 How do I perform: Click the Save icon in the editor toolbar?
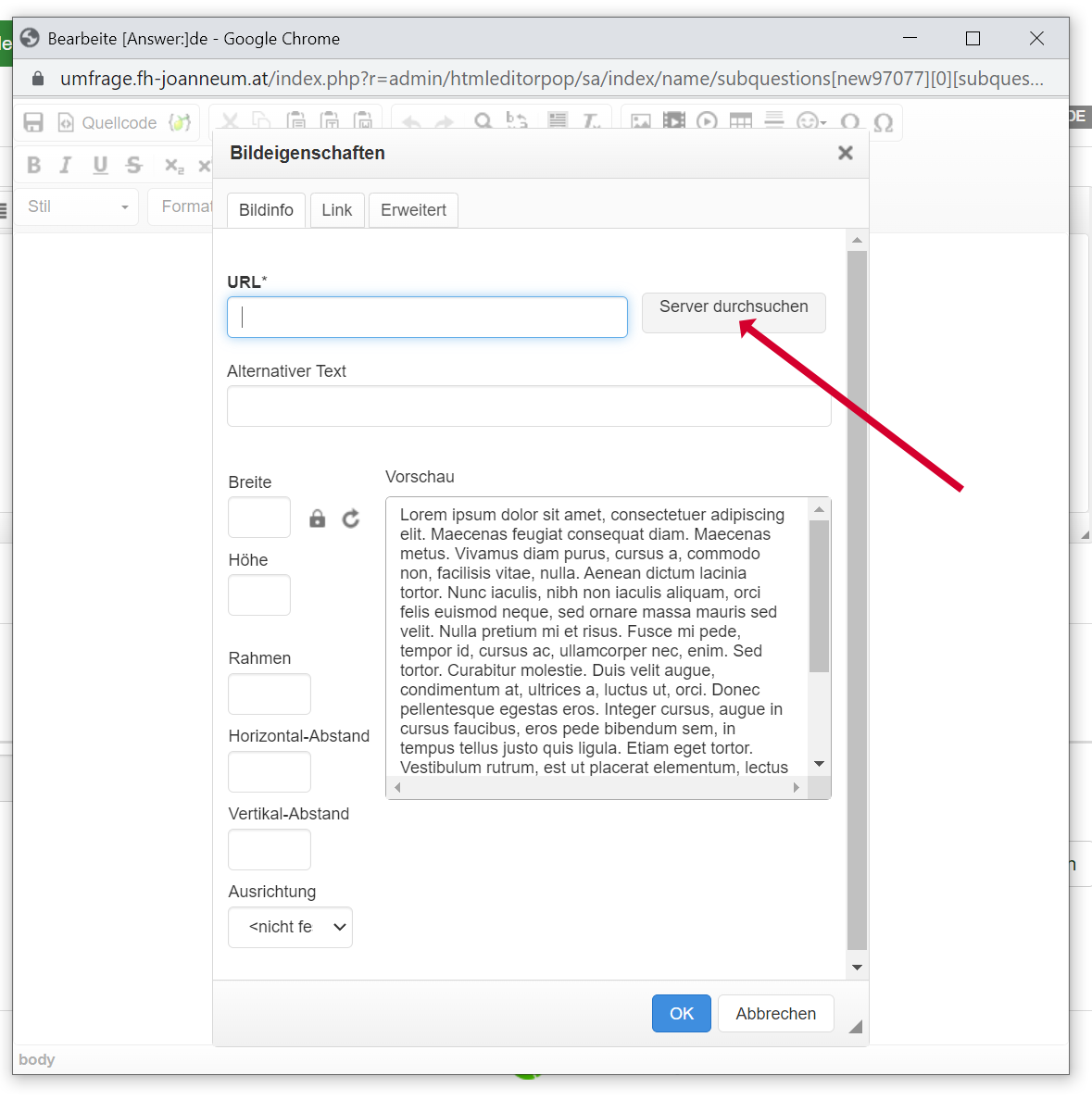33,123
